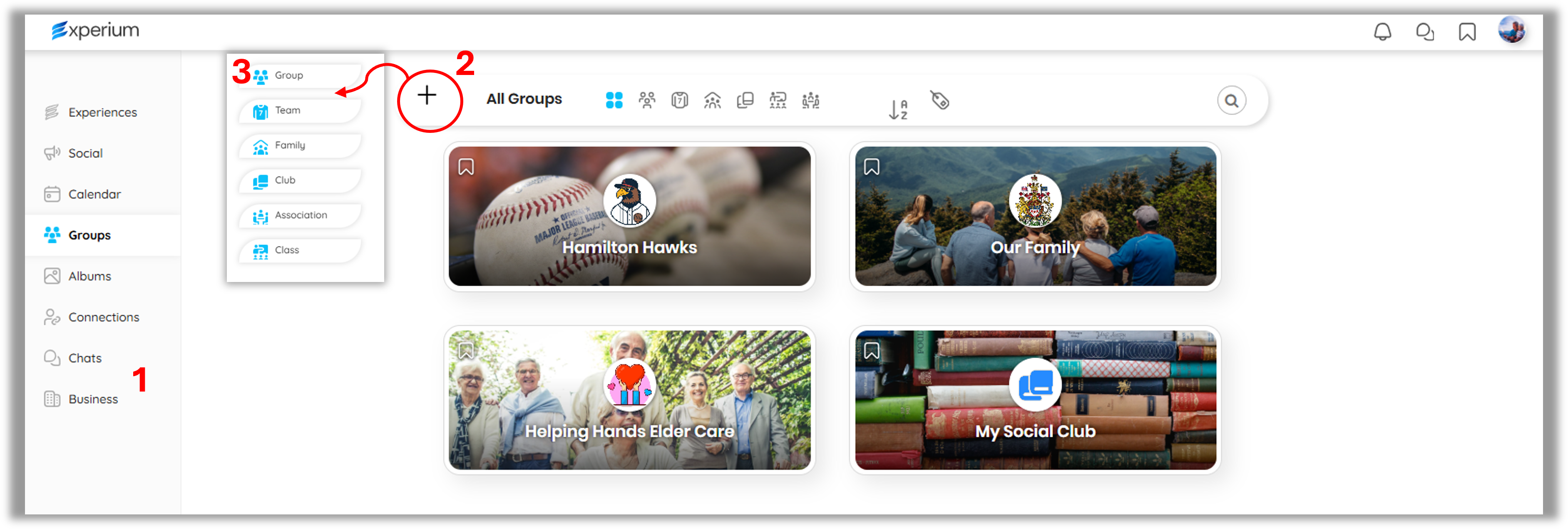The image size is (1568, 529).
Task: Filter groups by Family house icon
Action: point(712,100)
